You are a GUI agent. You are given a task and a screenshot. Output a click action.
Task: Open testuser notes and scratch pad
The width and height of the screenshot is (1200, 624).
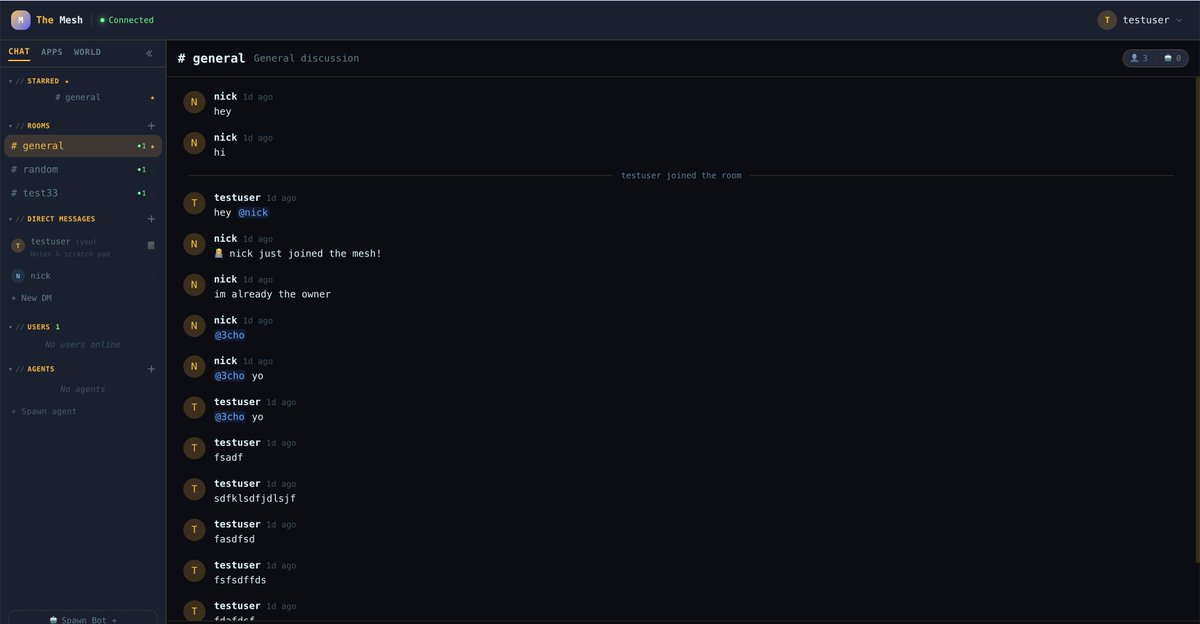pos(83,247)
